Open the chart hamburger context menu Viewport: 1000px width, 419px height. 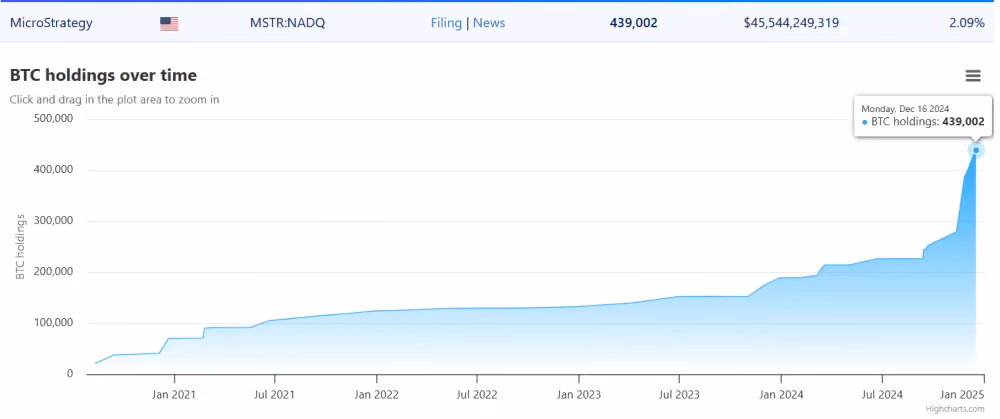tap(973, 76)
